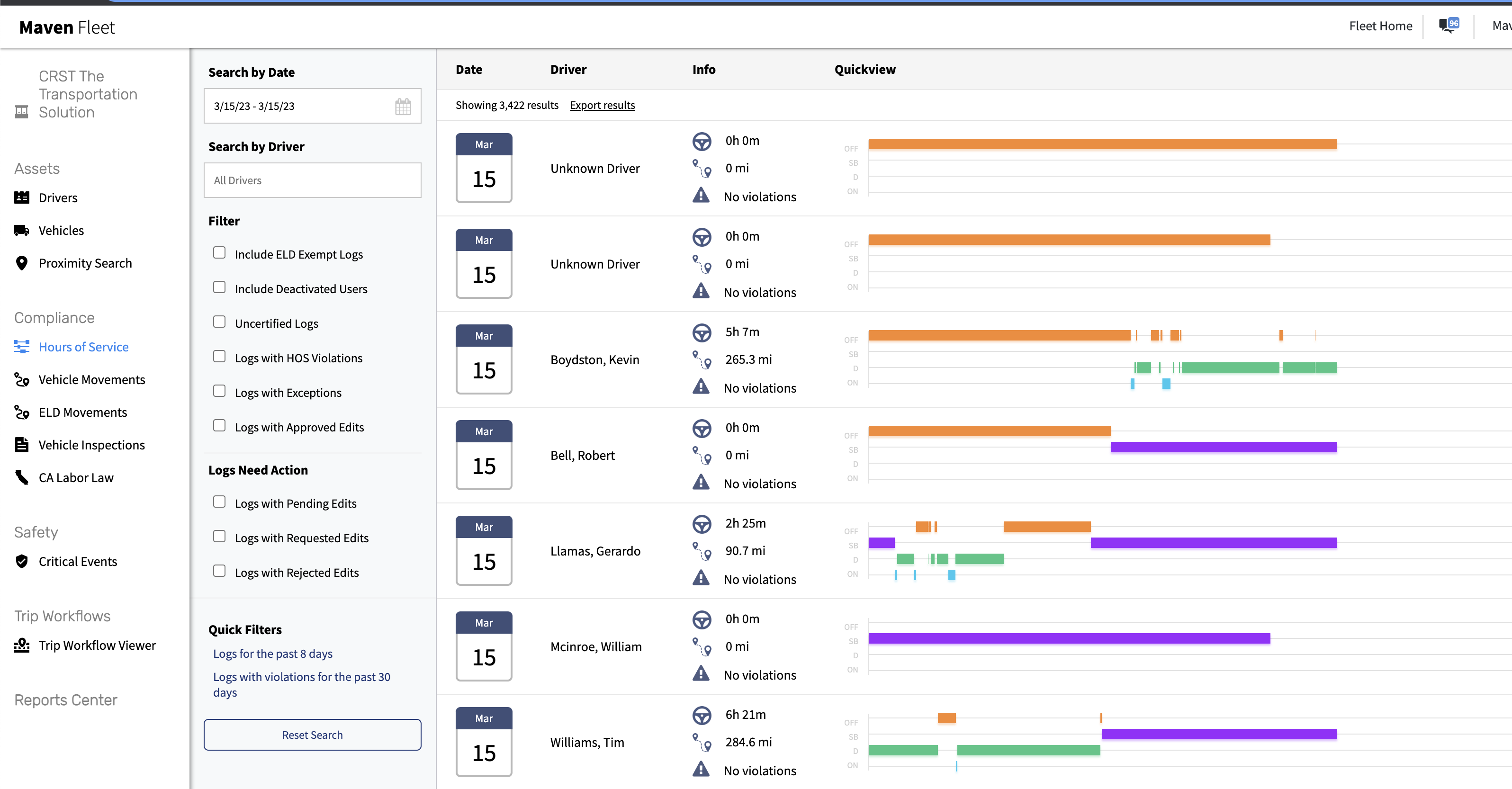Expand the Reports Center section
The height and width of the screenshot is (789, 1512).
(x=66, y=700)
